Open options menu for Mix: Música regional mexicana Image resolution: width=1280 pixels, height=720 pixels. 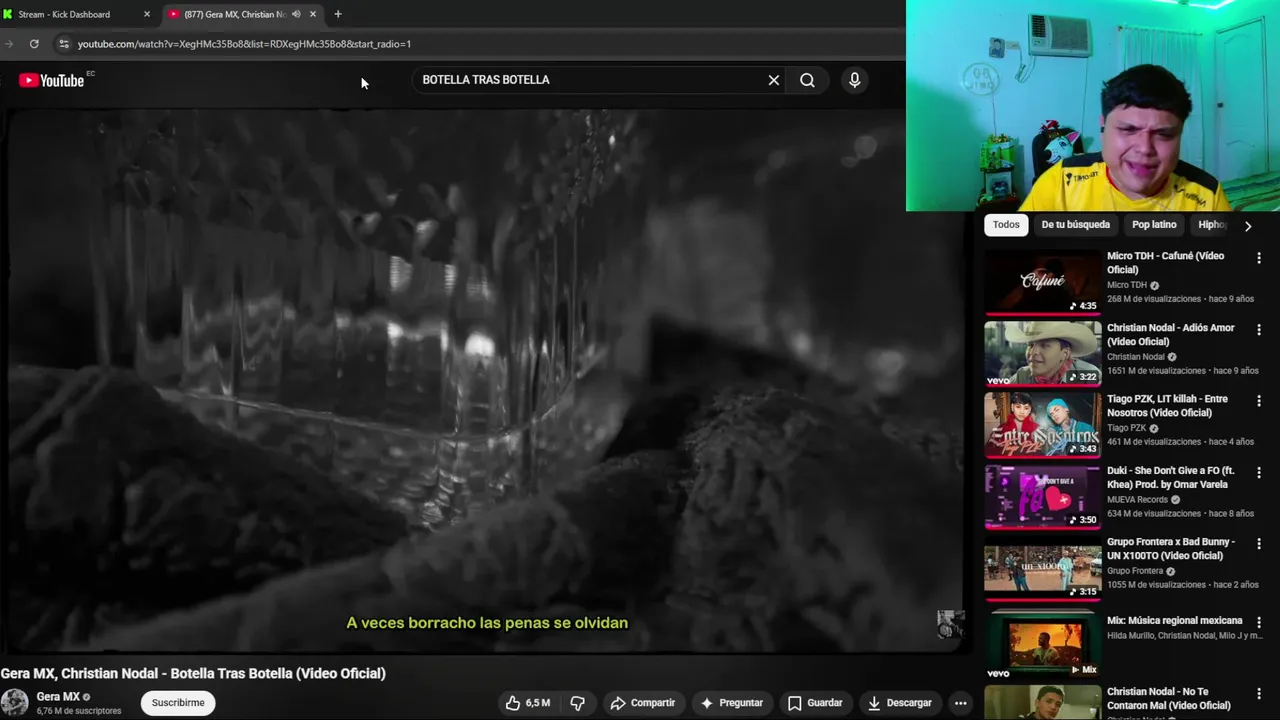click(1259, 622)
